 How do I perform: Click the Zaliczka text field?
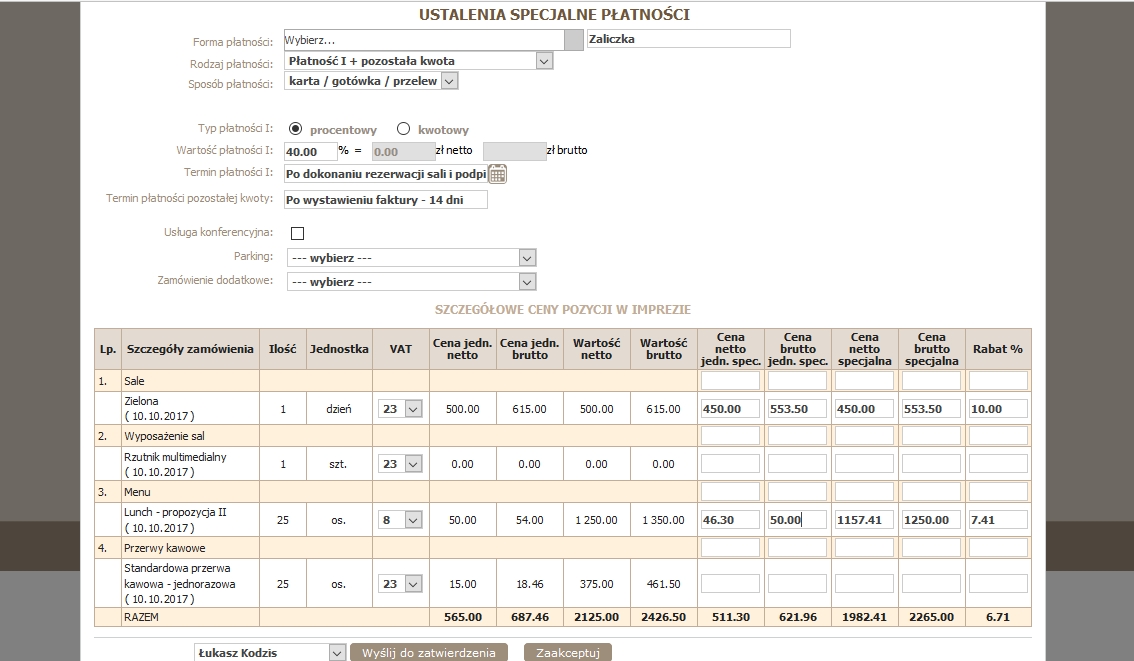(688, 39)
